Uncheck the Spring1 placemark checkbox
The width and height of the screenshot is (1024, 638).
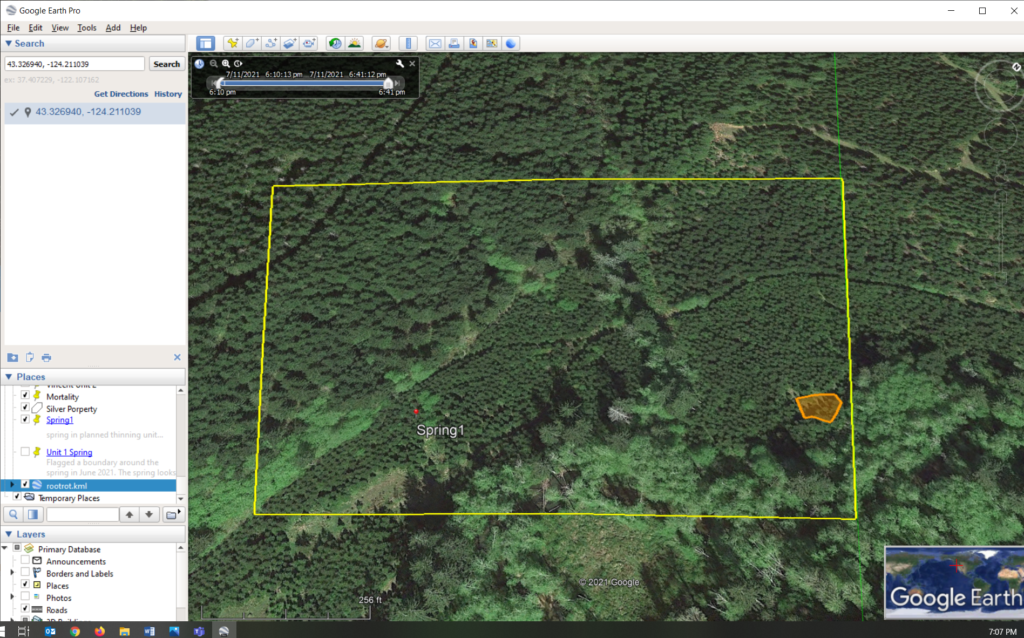point(25,419)
